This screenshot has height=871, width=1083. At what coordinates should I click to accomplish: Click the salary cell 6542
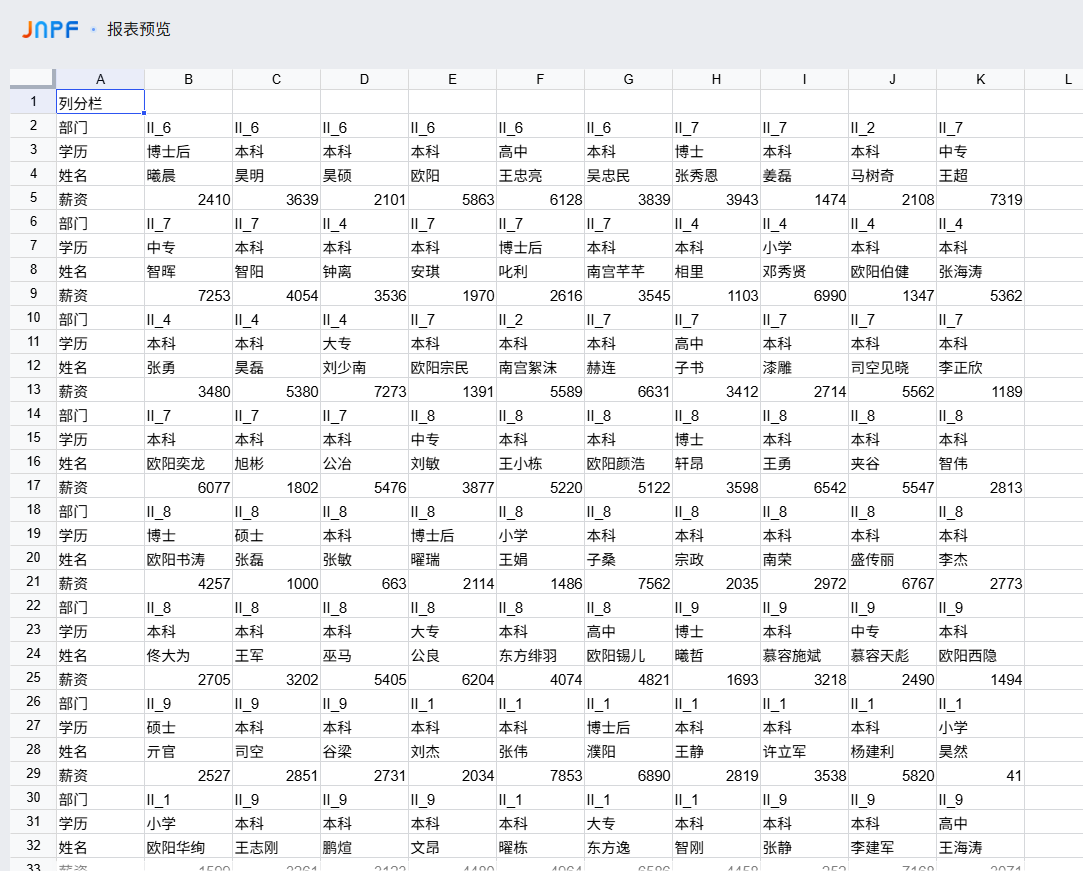click(805, 487)
